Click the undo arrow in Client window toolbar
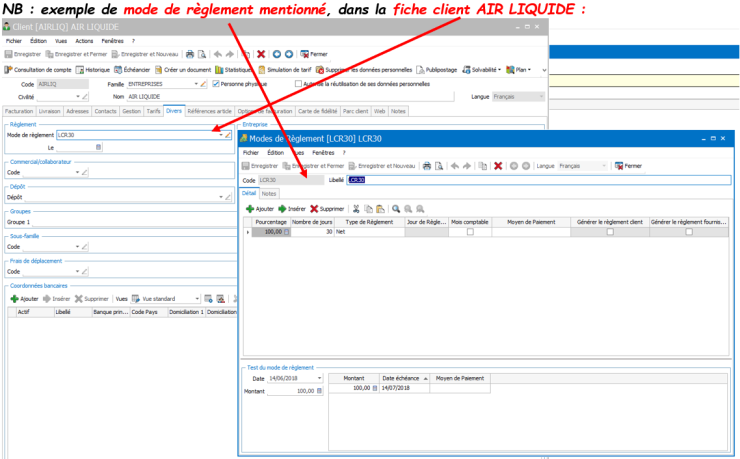 218,54
